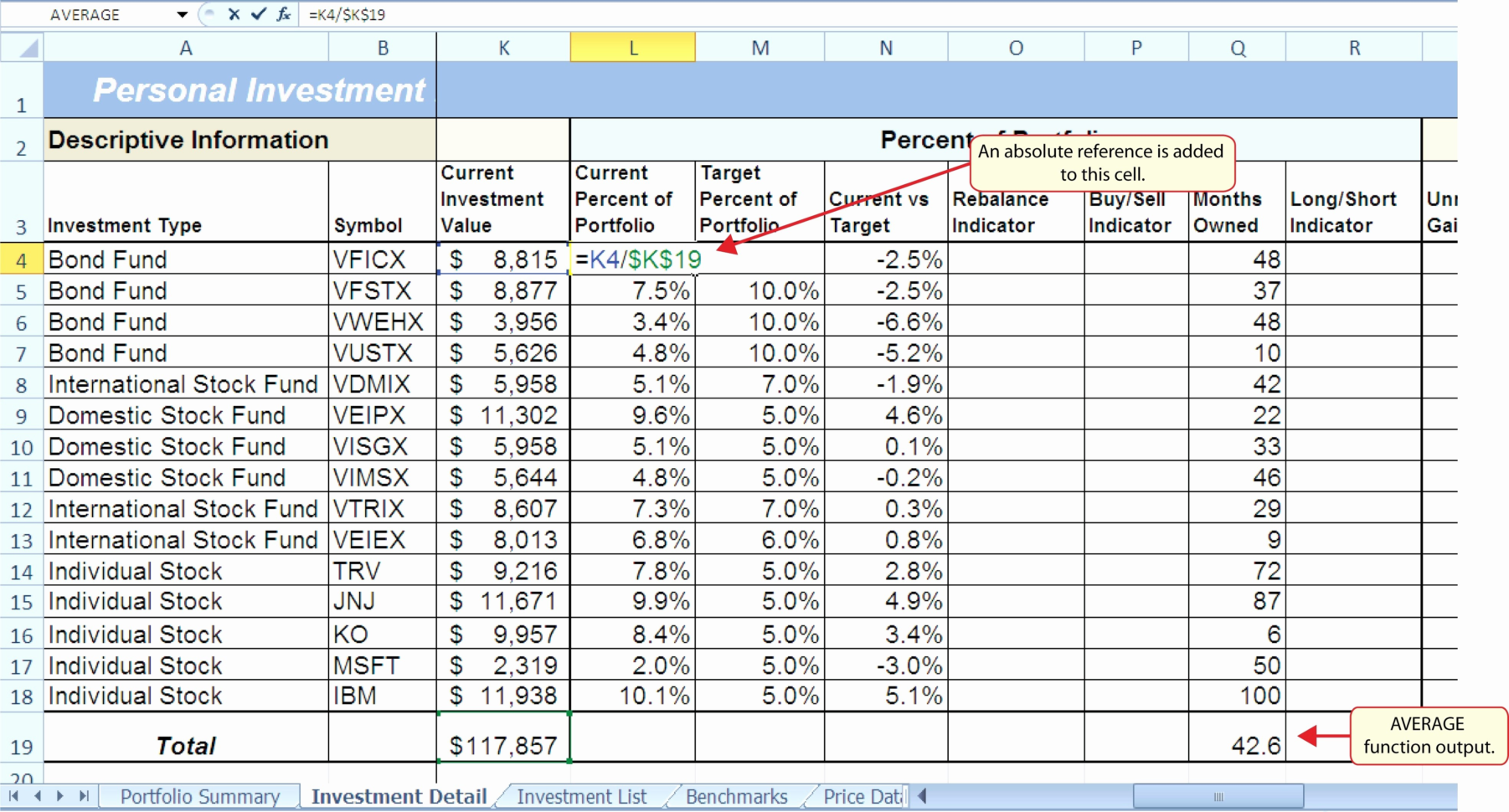Select the cell with AVERAGE output 42.6
This screenshot has width=1509, height=812.
tap(1237, 744)
